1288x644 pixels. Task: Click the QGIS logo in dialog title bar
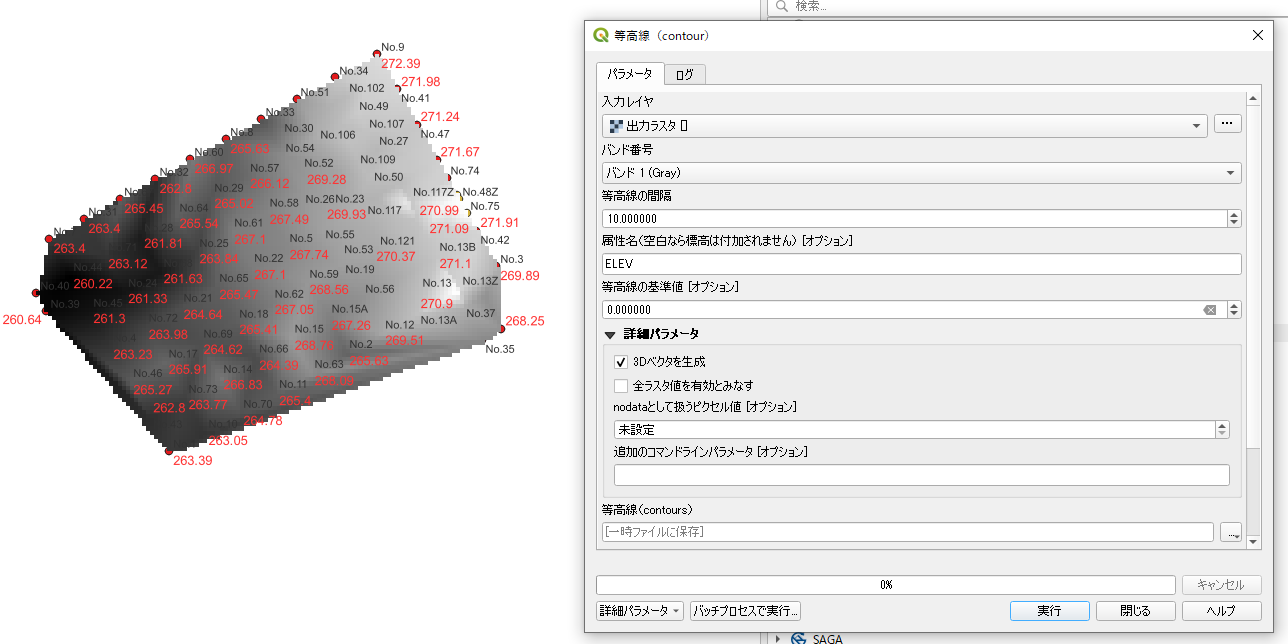pyautogui.click(x=601, y=35)
